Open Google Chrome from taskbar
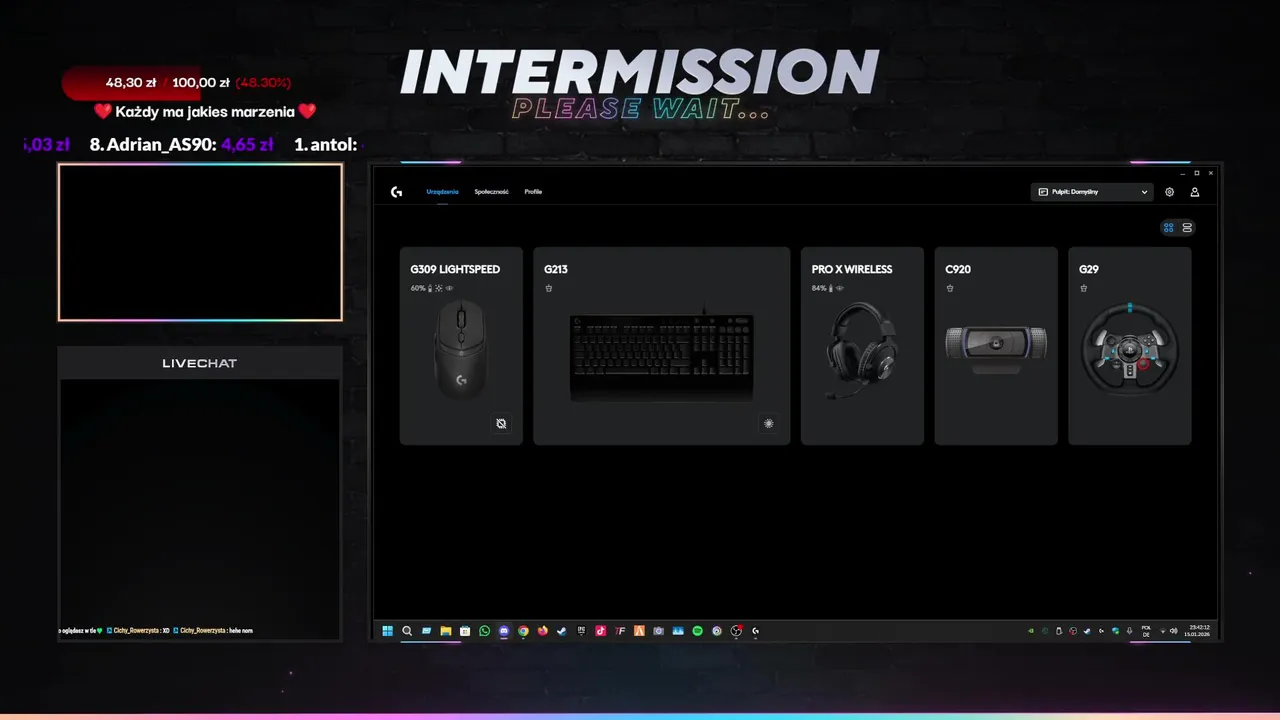The height and width of the screenshot is (720, 1280). (523, 631)
